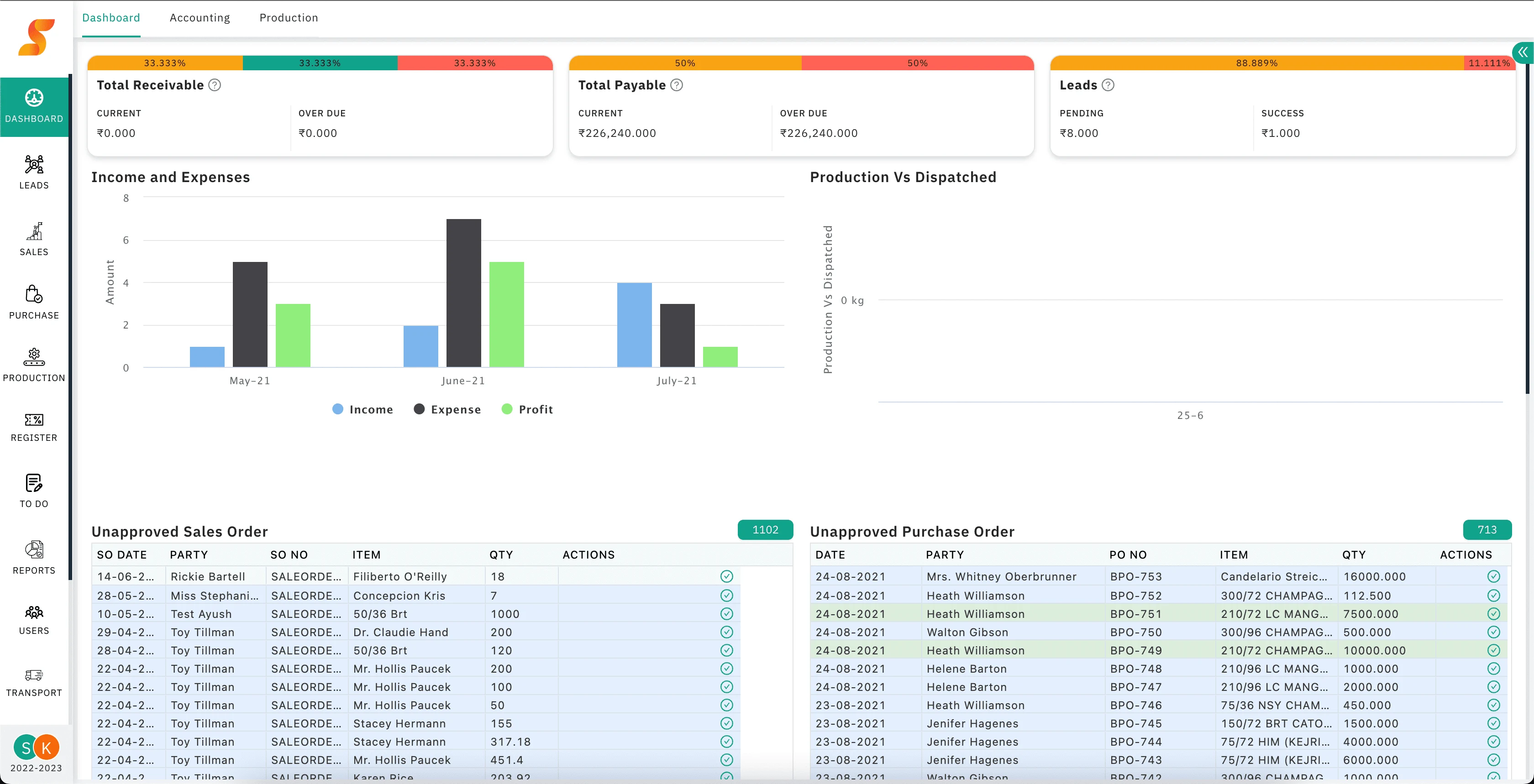The width and height of the screenshot is (1534, 784).
Task: Approve Rickie Bartell sales order checkmark
Action: pos(726,576)
